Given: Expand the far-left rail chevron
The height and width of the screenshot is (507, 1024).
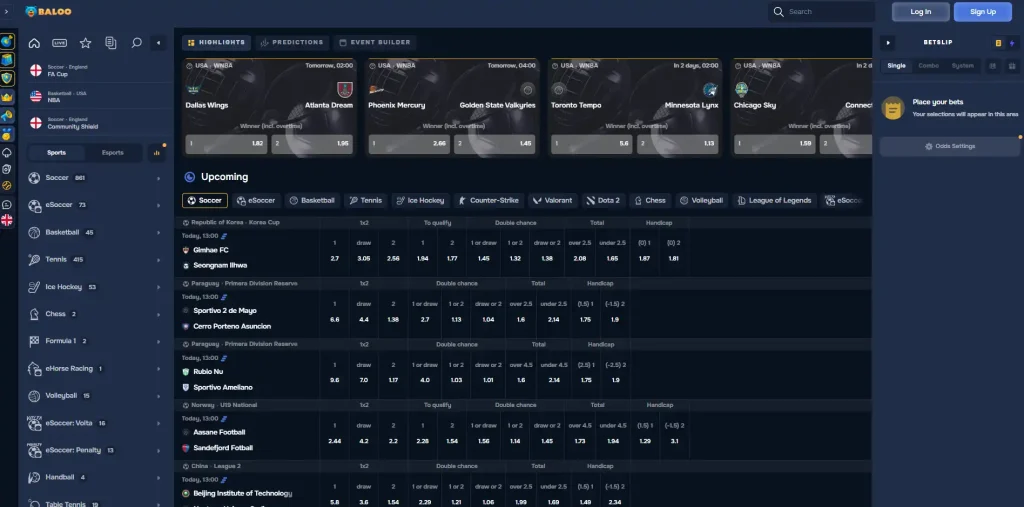Looking at the screenshot, I should coord(7,12).
